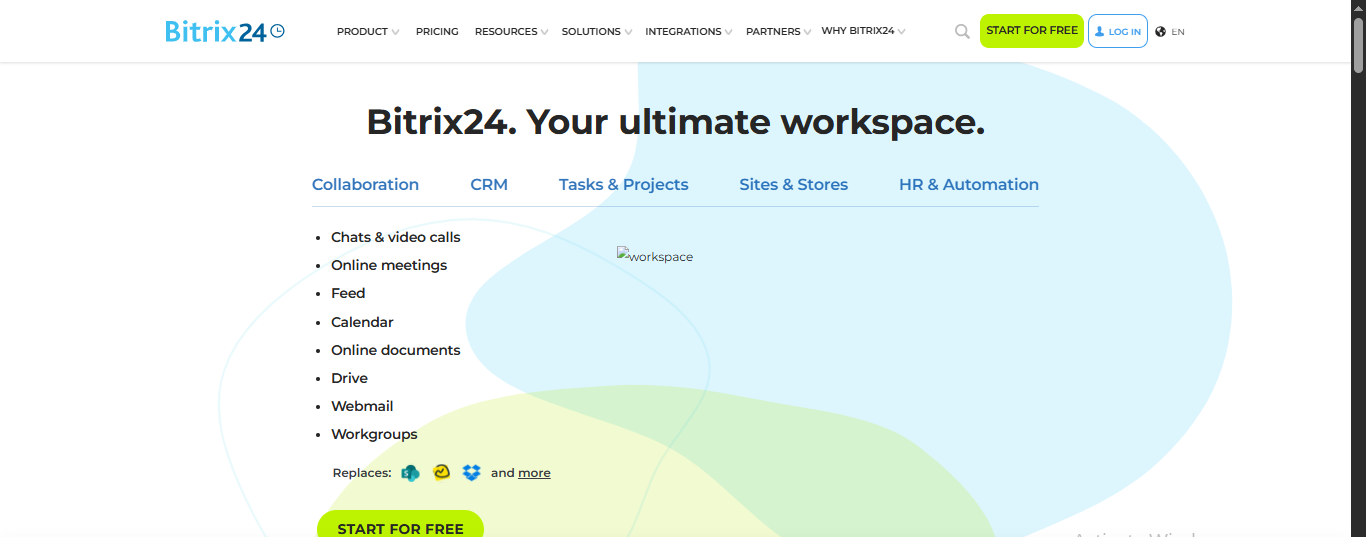Click the Log In button
This screenshot has width=1366, height=537.
(x=1118, y=31)
